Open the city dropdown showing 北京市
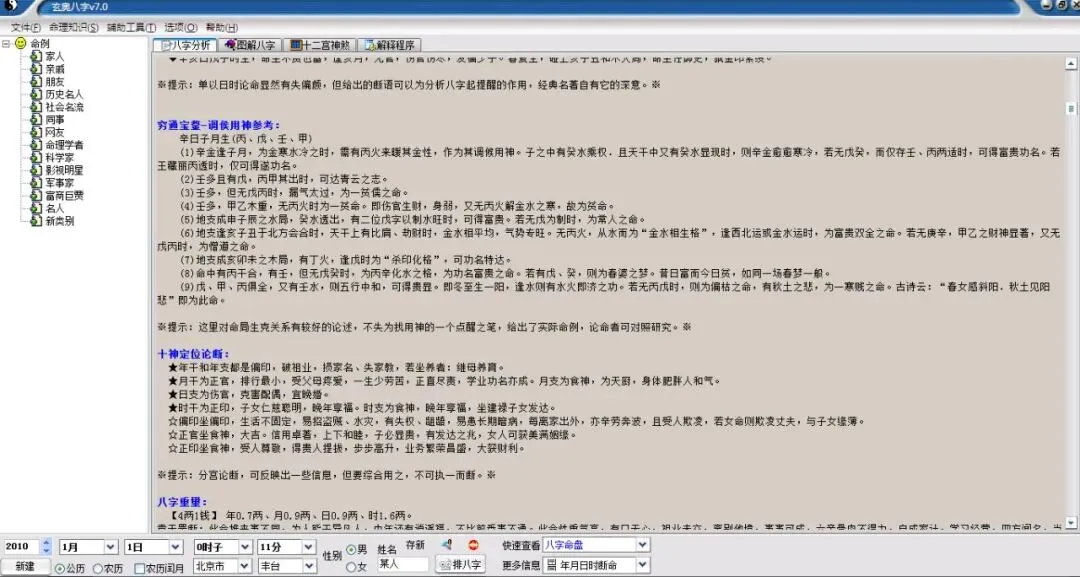 245,566
